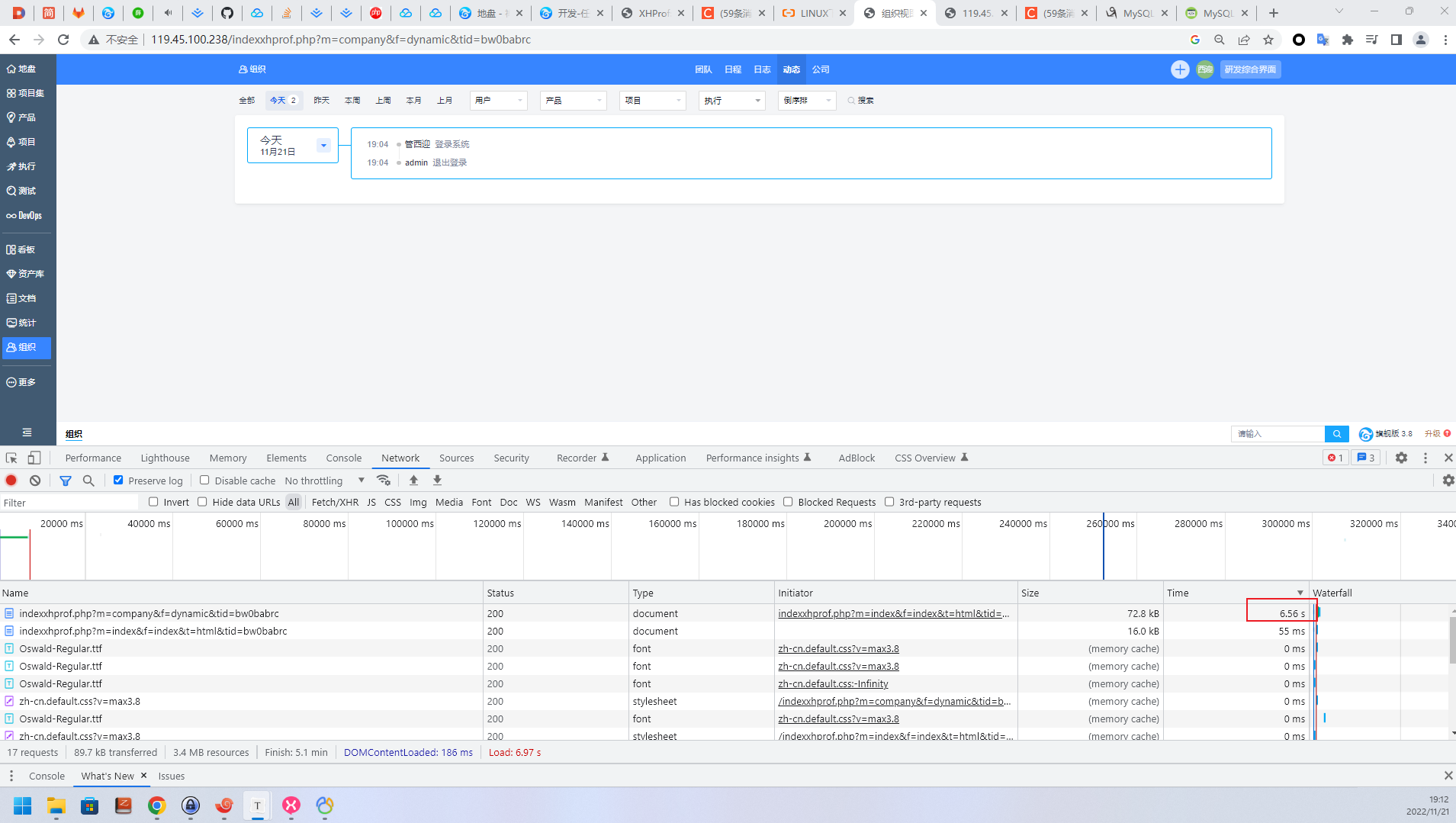
Task: Click the zh-cn.default.css?v=max3.8 initiator link
Action: 838,648
